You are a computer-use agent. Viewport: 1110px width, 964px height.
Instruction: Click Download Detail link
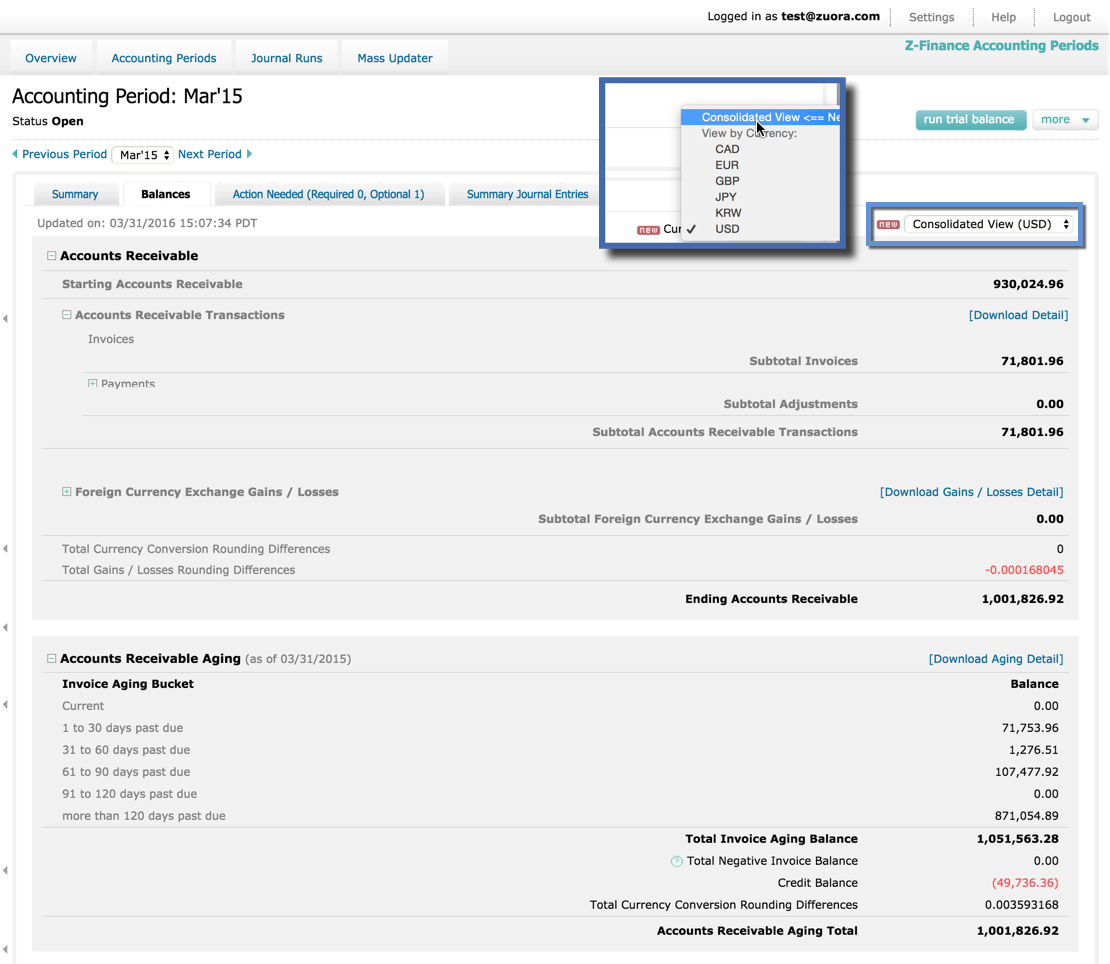(x=1018, y=315)
